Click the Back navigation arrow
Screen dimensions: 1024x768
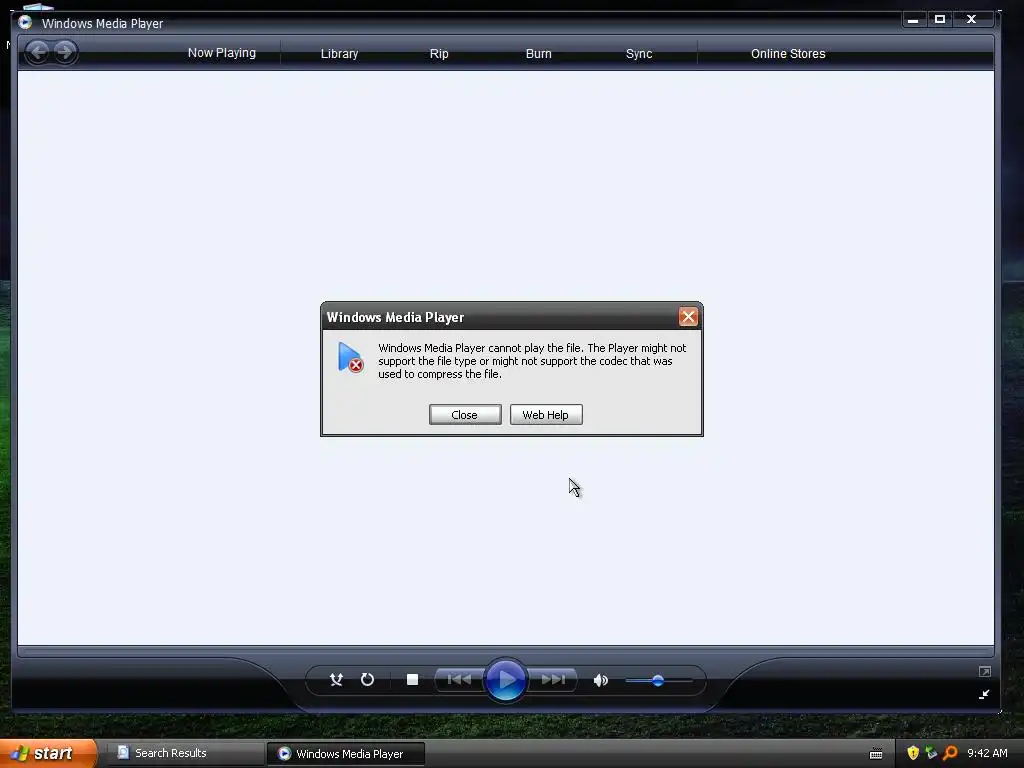pyautogui.click(x=38, y=52)
